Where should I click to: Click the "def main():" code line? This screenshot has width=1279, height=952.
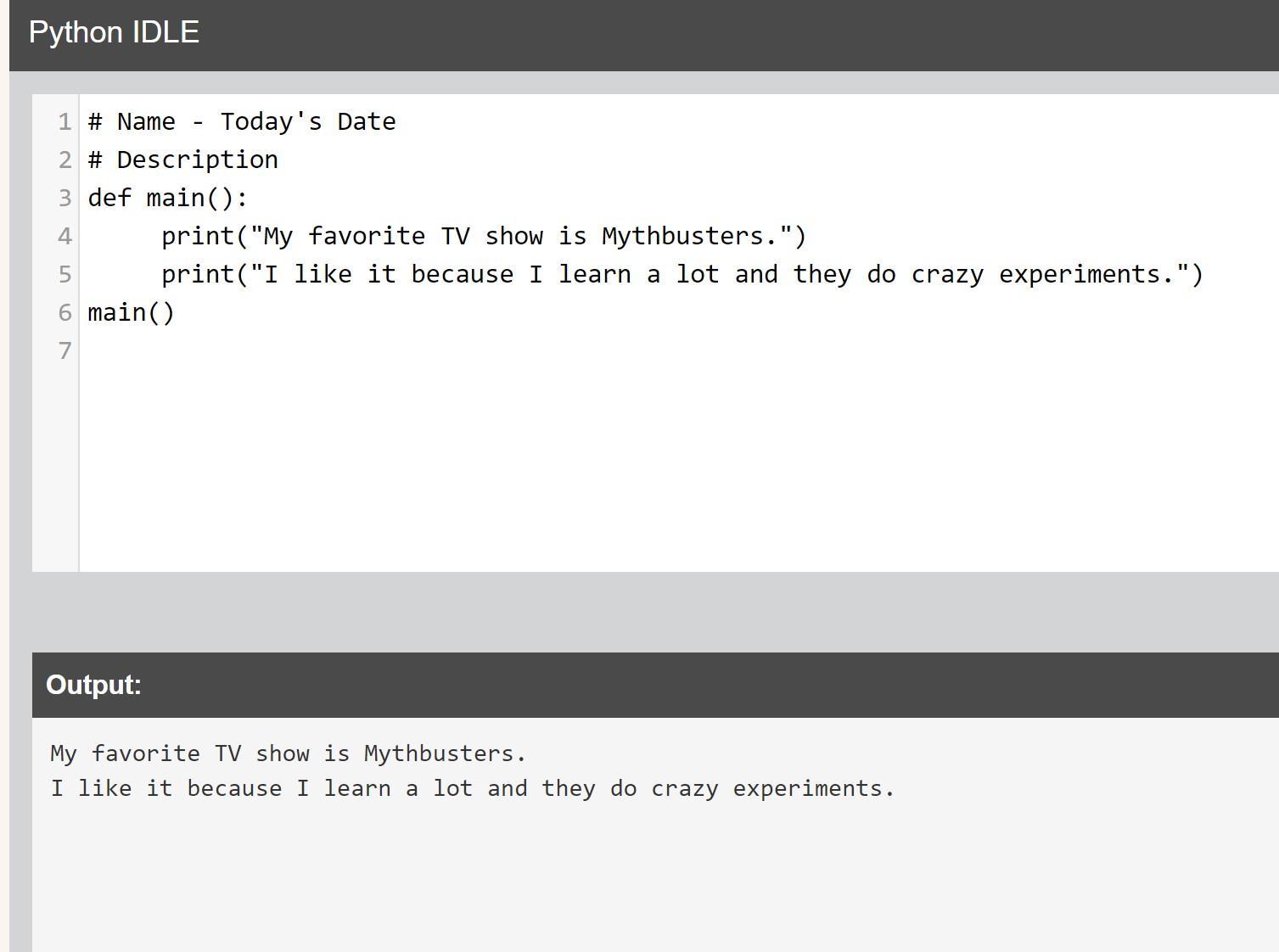pyautogui.click(x=168, y=199)
